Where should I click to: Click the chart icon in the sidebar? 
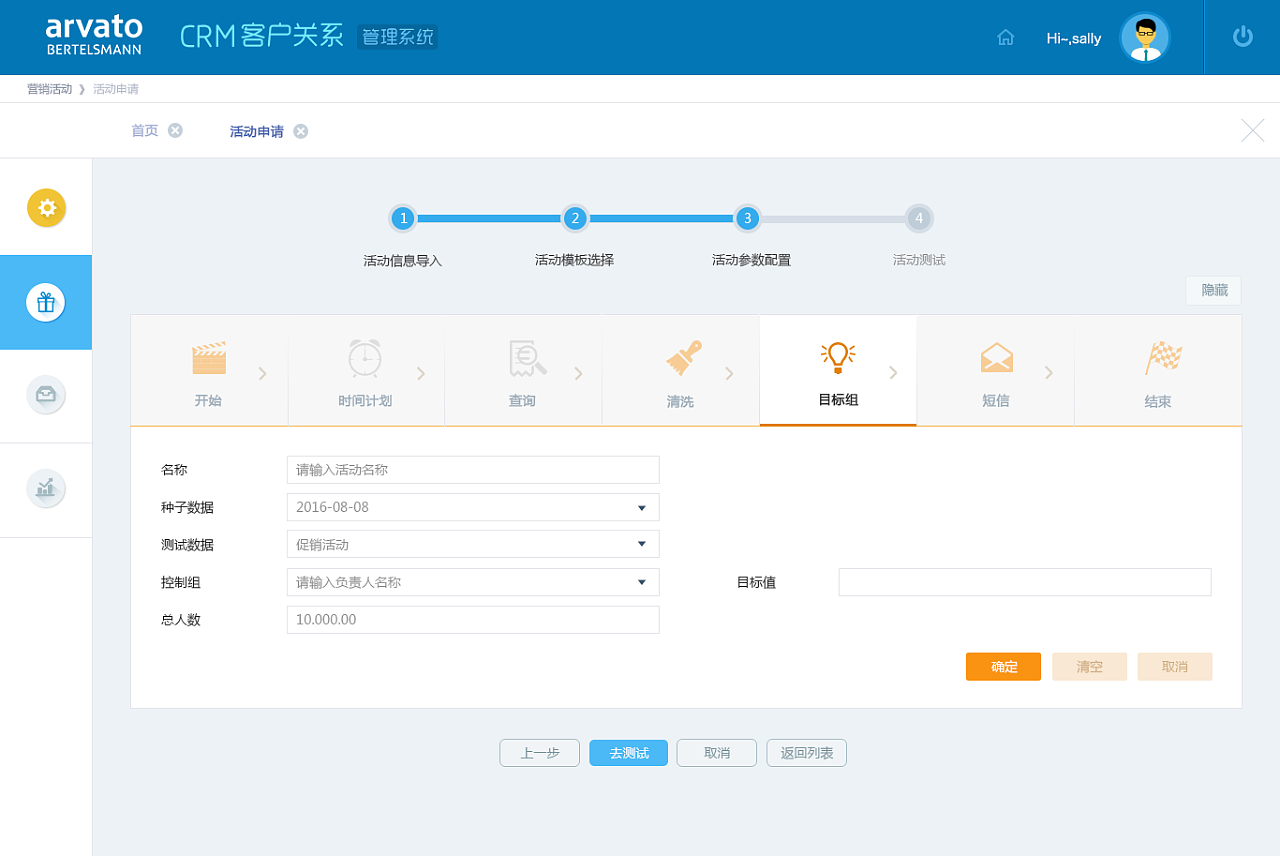click(46, 488)
